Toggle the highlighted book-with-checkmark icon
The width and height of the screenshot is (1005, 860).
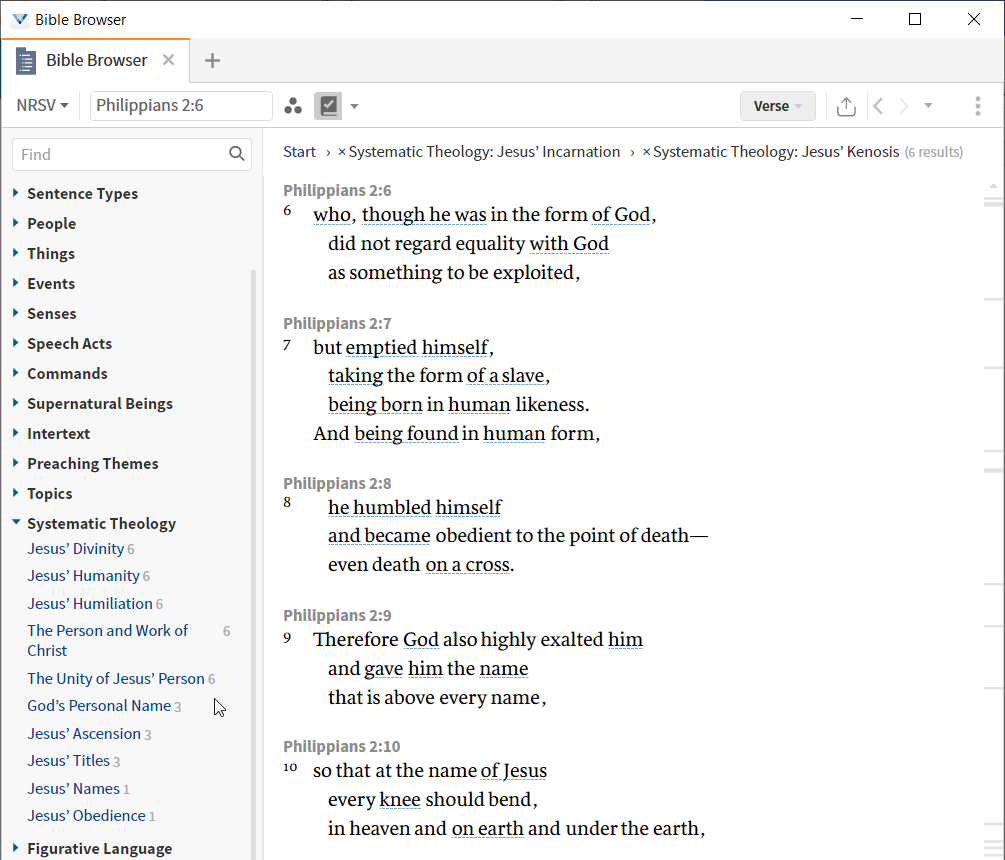click(328, 105)
